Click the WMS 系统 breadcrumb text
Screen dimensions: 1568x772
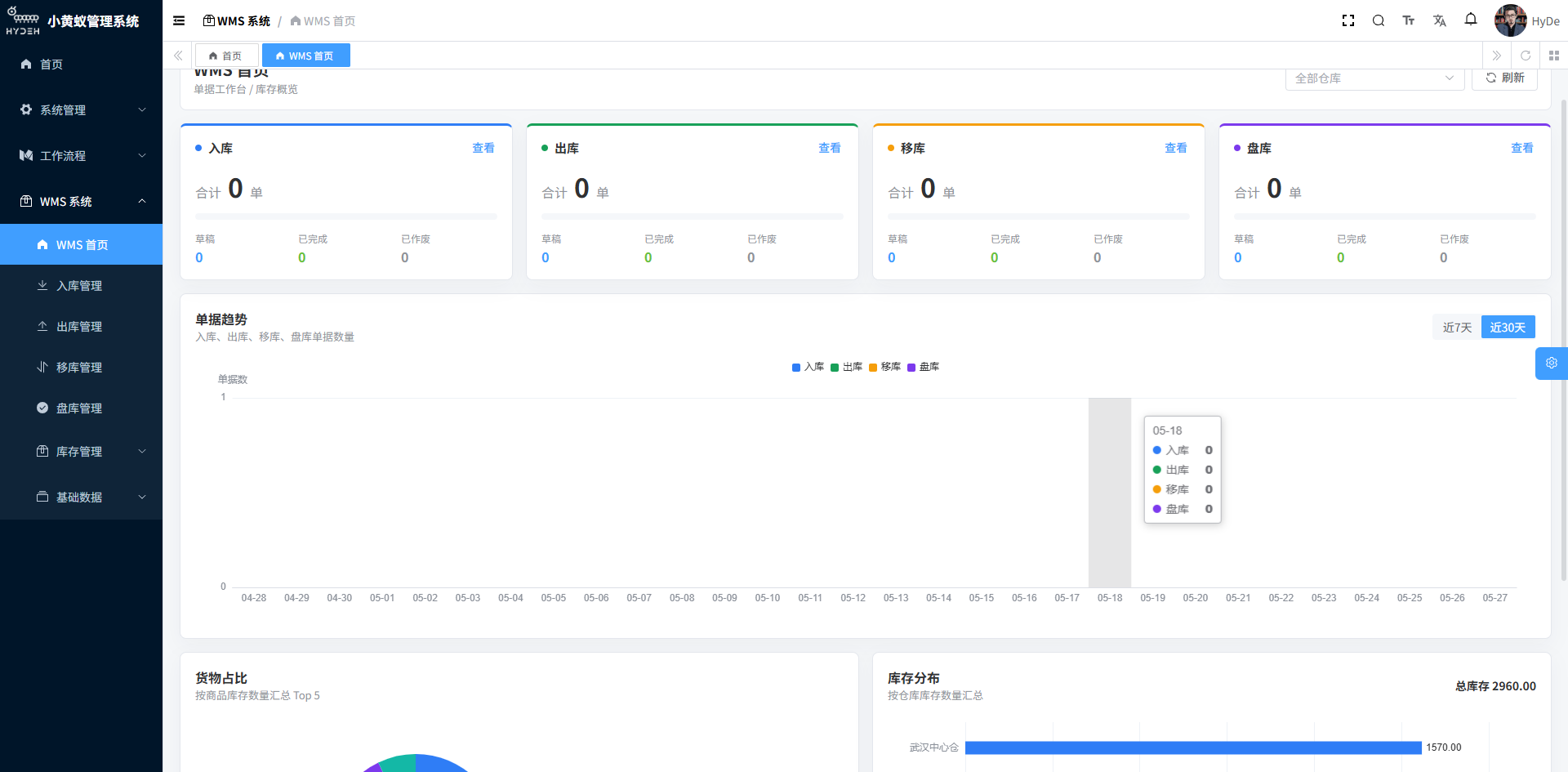point(243,21)
